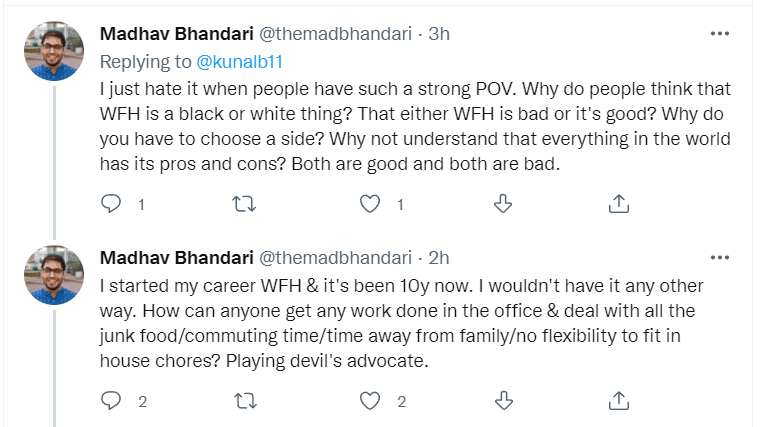Like the second tweet about 10y WFH
Image resolution: width=765 pixels, height=427 pixels.
pyautogui.click(x=371, y=401)
